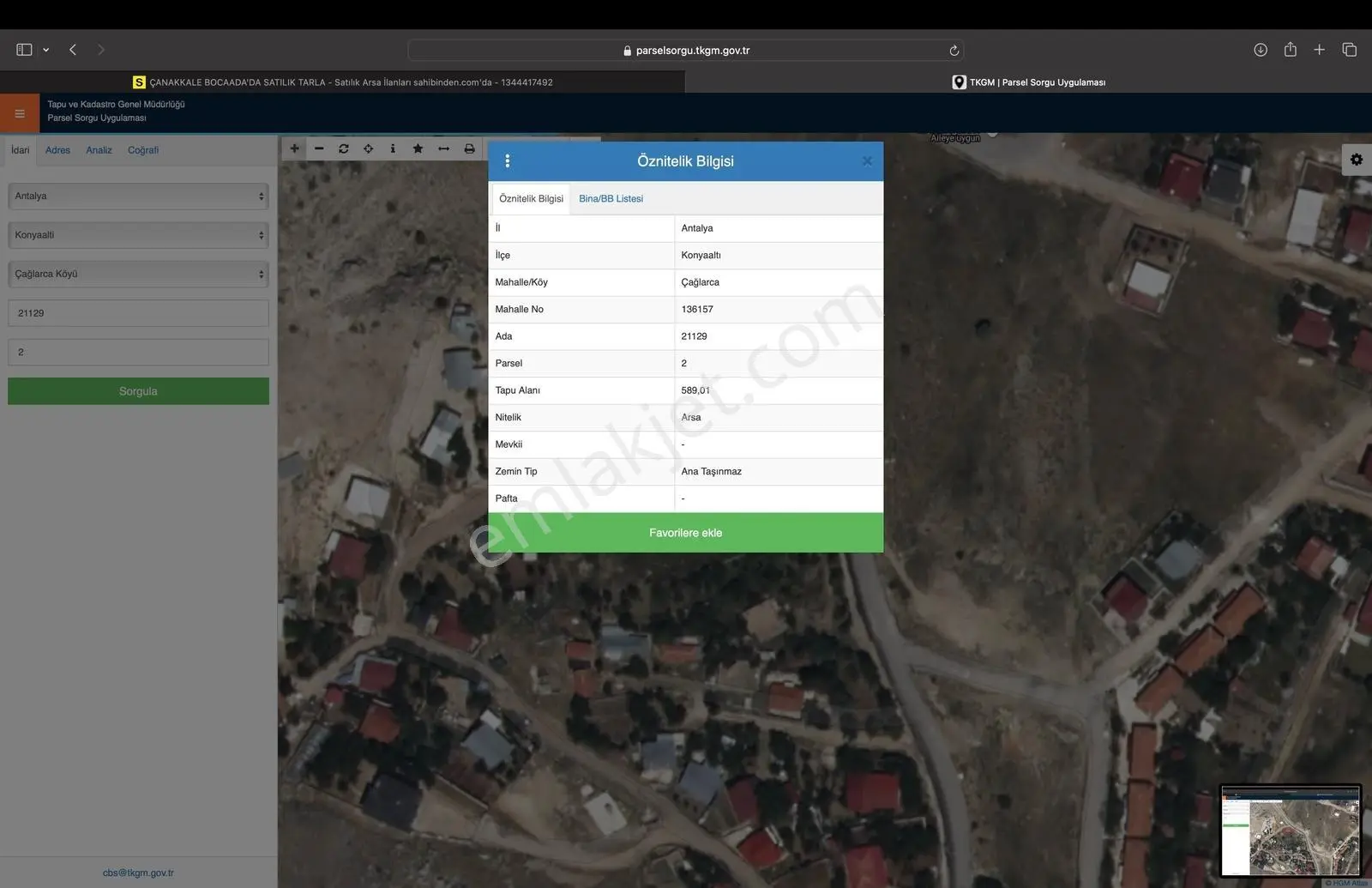The image size is (1372, 888).
Task: Reload the page from address bar
Action: click(954, 51)
